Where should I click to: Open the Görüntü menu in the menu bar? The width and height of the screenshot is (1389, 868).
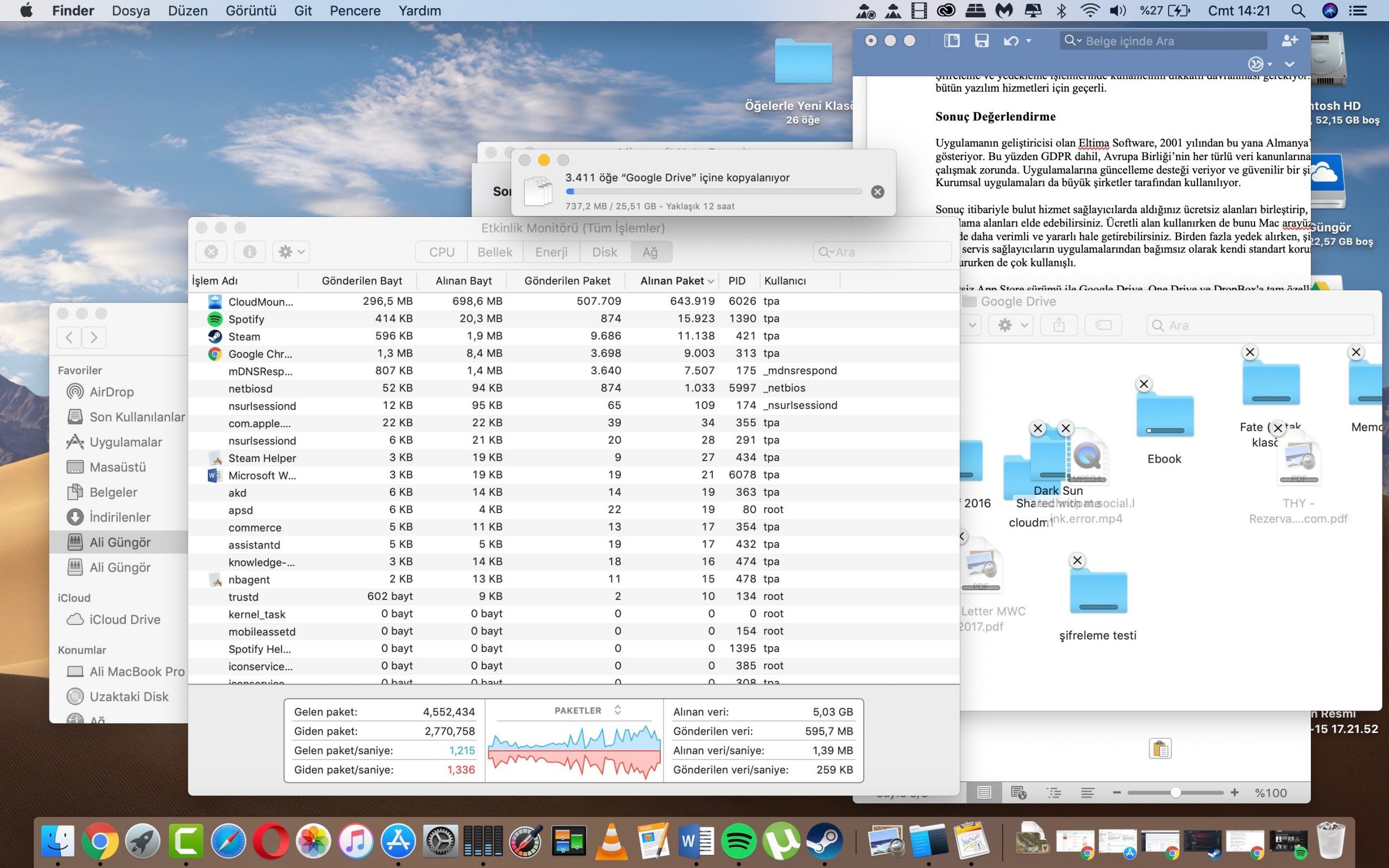pyautogui.click(x=251, y=11)
